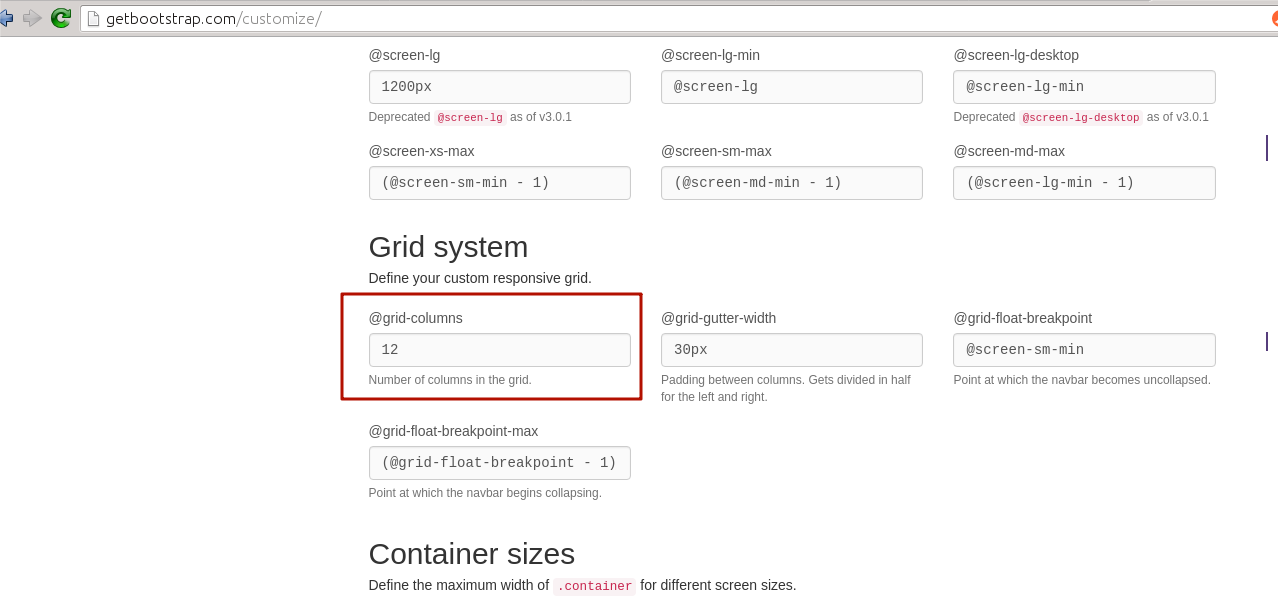Edit the @screen-lg input field
The height and width of the screenshot is (613, 1278).
(499, 87)
